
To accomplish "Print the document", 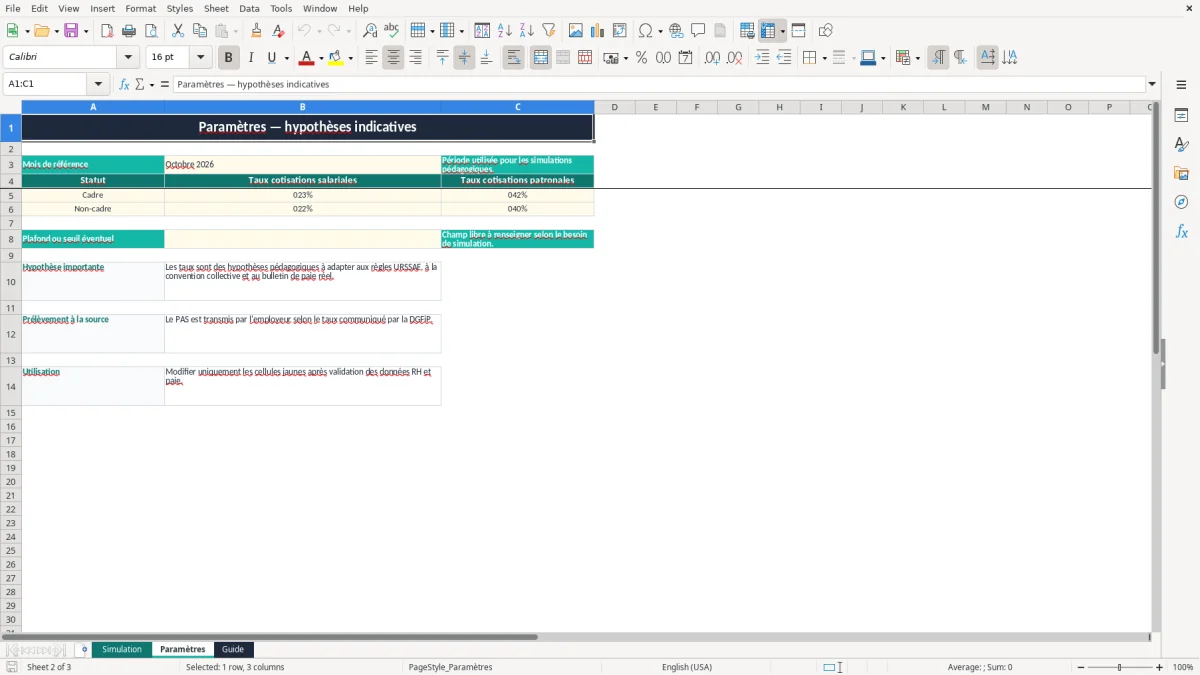I will pyautogui.click(x=129, y=31).
